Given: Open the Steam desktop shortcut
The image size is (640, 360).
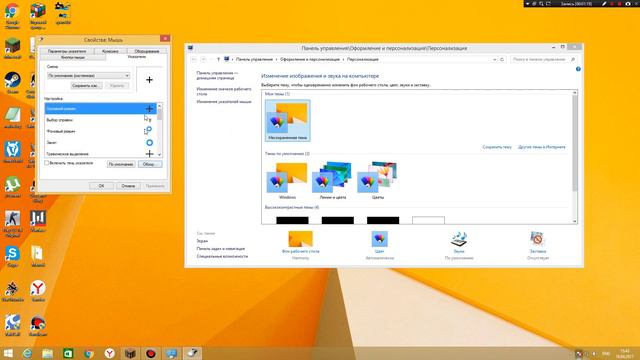Looking at the screenshot, I should [12, 83].
